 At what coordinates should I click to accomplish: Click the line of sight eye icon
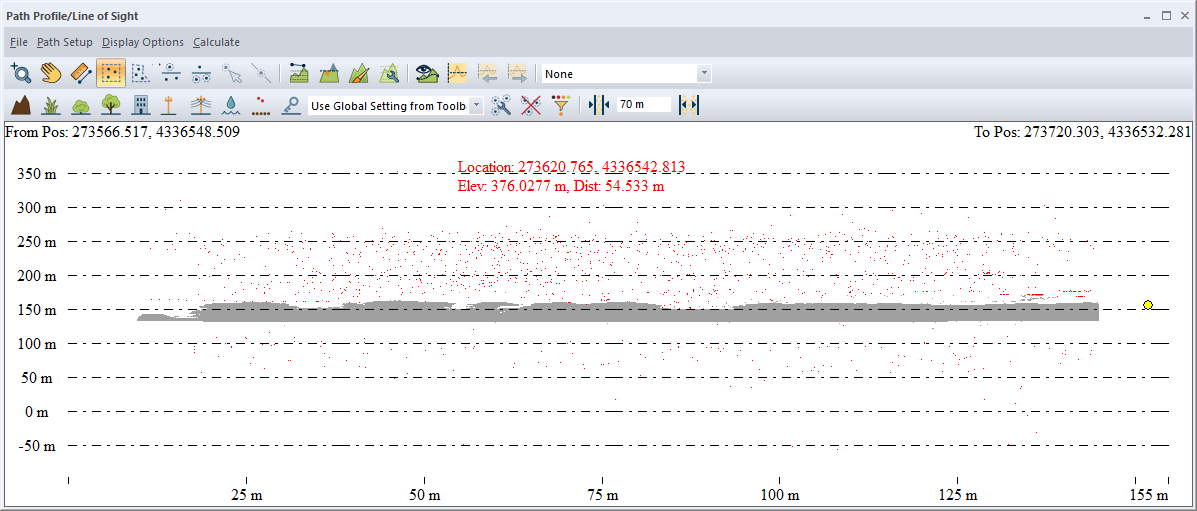[x=428, y=73]
